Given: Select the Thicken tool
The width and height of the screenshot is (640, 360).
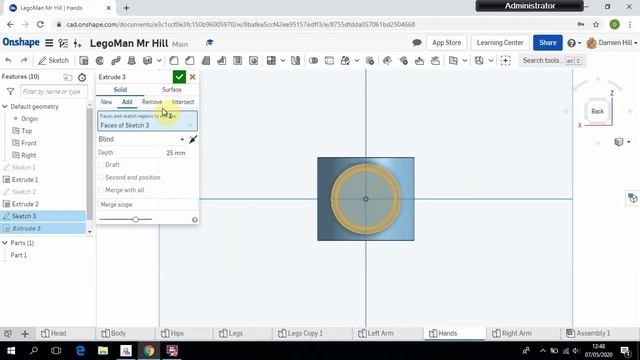Looking at the screenshot, I should [148, 60].
